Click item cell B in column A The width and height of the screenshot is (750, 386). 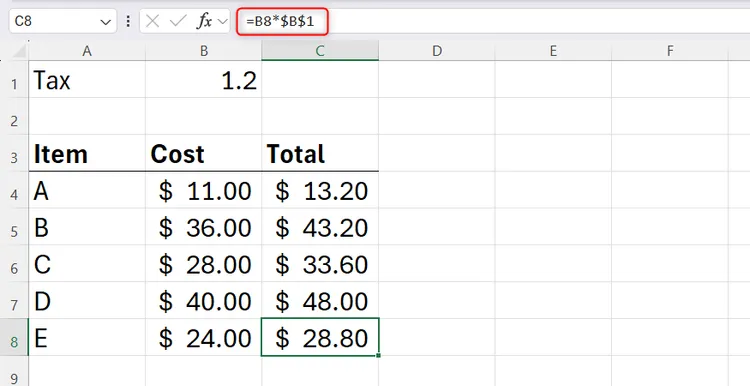tap(87, 227)
